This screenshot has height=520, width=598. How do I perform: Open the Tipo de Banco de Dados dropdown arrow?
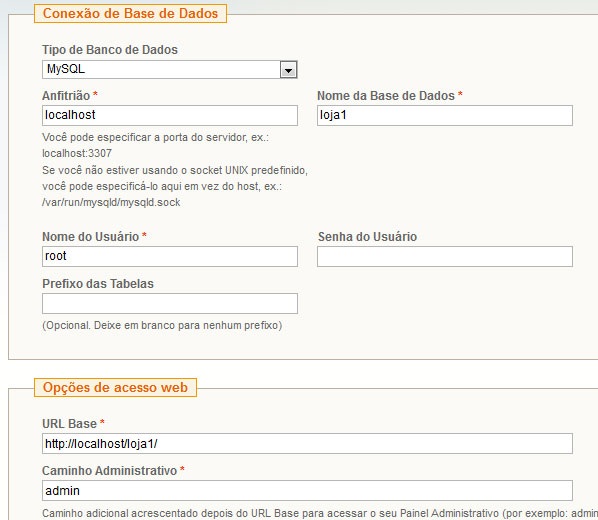coord(288,70)
